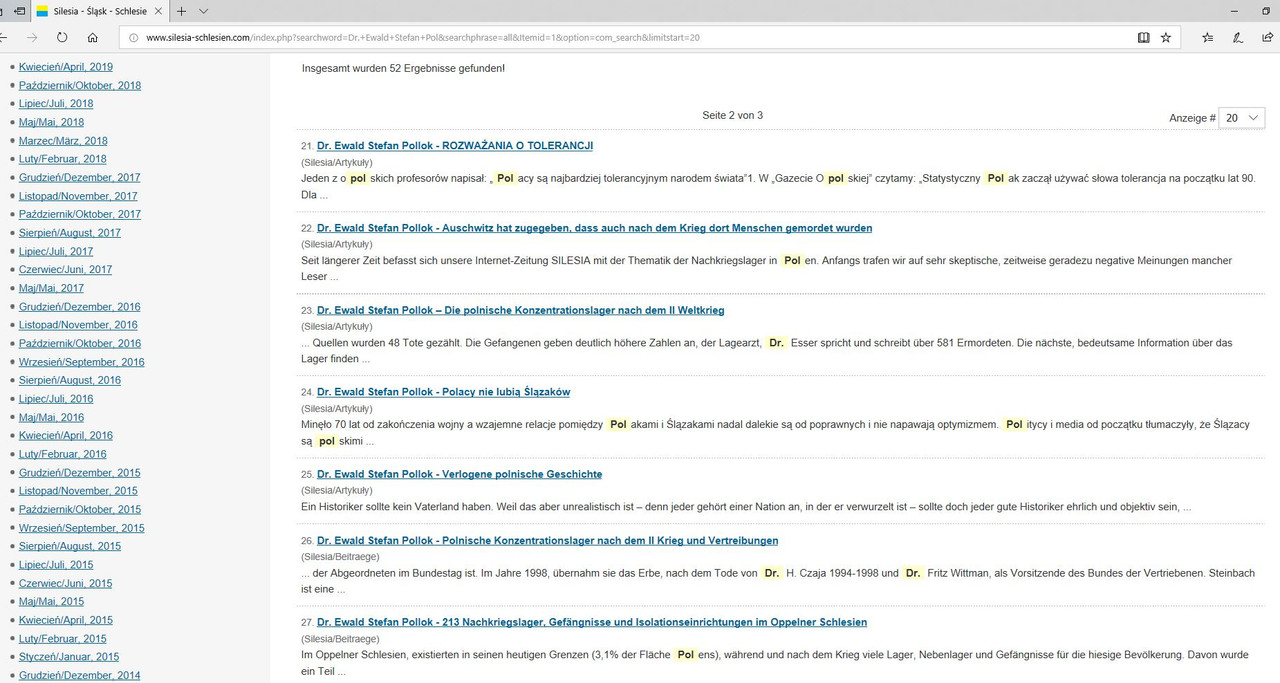This screenshot has width=1280, height=683.
Task: Open the share page icon
Action: 1268,37
